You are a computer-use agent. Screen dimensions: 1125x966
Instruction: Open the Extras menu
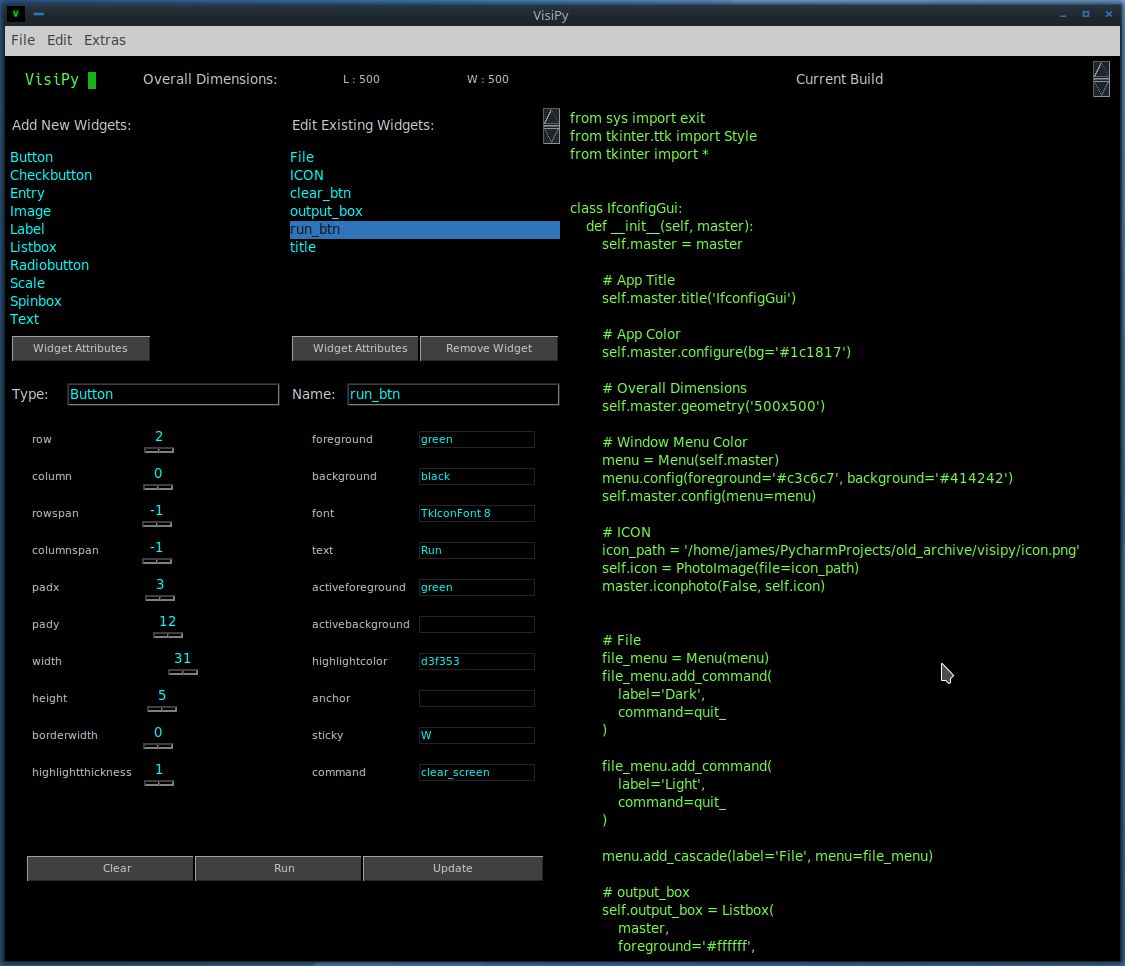[x=104, y=40]
